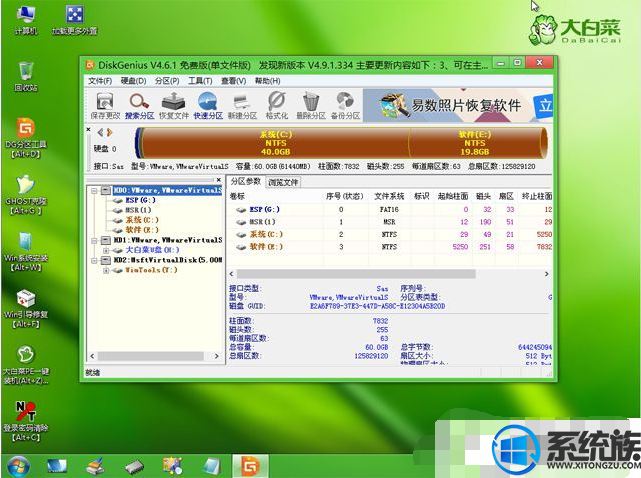Click the 快速分区 quick partition icon
Viewport: 641px width, 478px height.
(x=208, y=105)
